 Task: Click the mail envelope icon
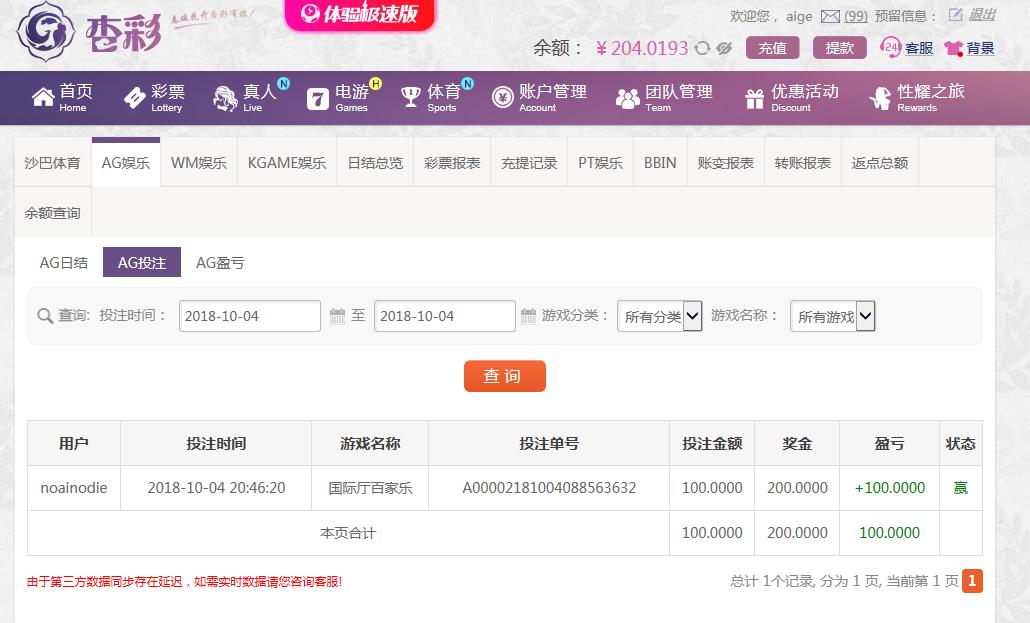830,16
